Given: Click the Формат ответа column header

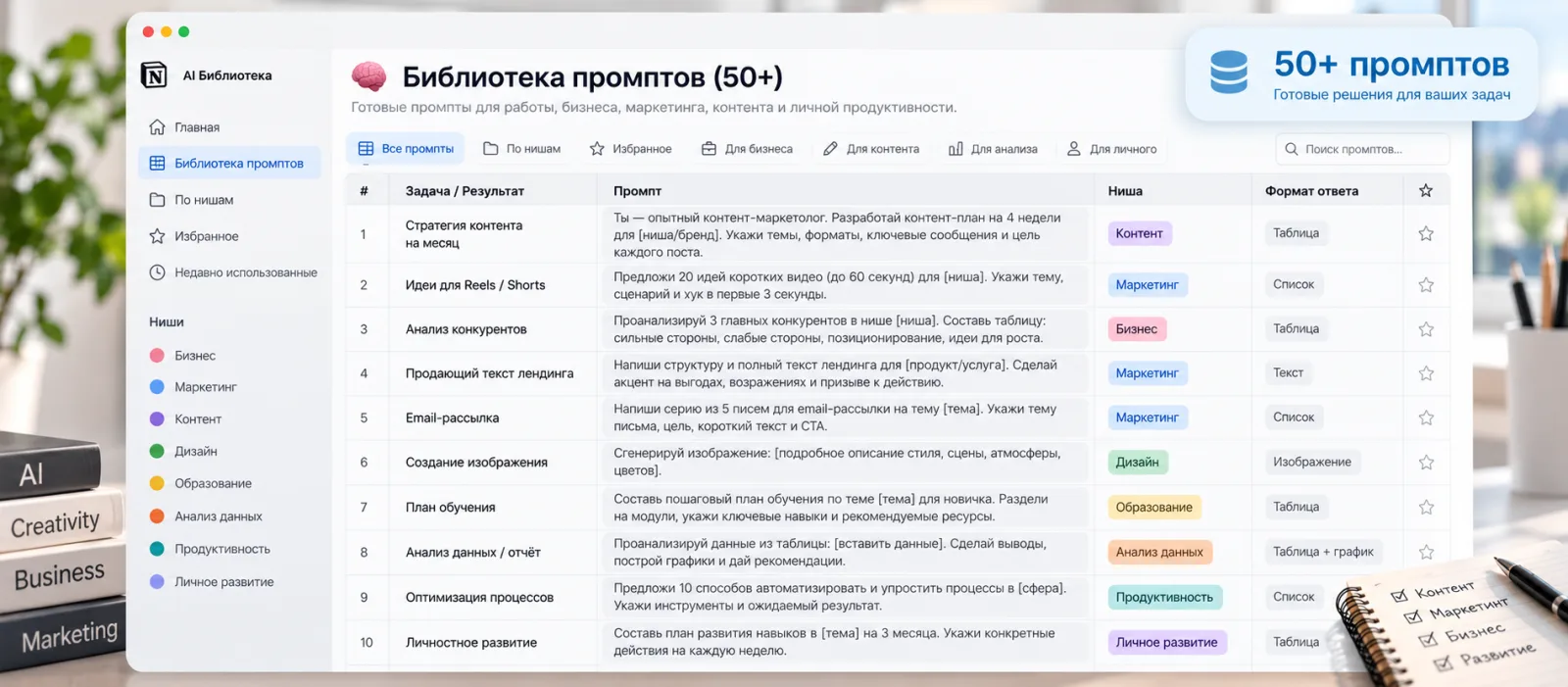Looking at the screenshot, I should pyautogui.click(x=1311, y=191).
